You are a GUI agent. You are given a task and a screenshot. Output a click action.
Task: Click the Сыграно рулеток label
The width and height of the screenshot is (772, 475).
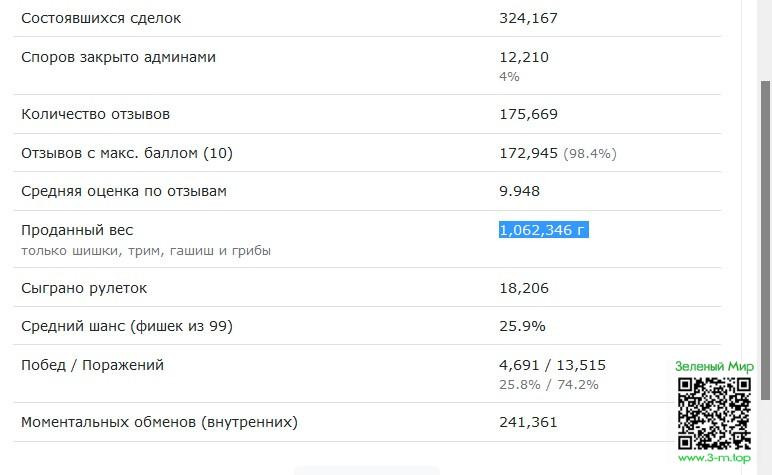click(84, 288)
